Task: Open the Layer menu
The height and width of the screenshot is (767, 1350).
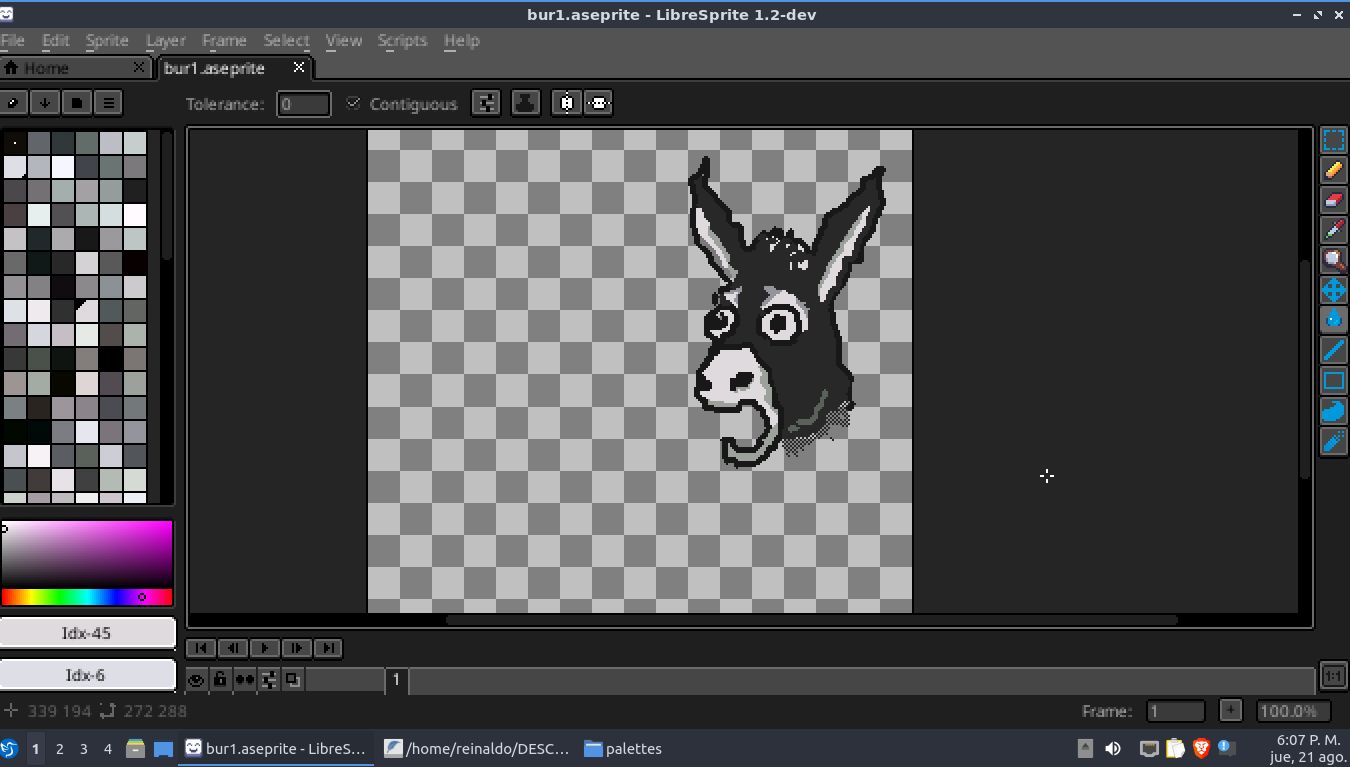Action: click(x=165, y=40)
